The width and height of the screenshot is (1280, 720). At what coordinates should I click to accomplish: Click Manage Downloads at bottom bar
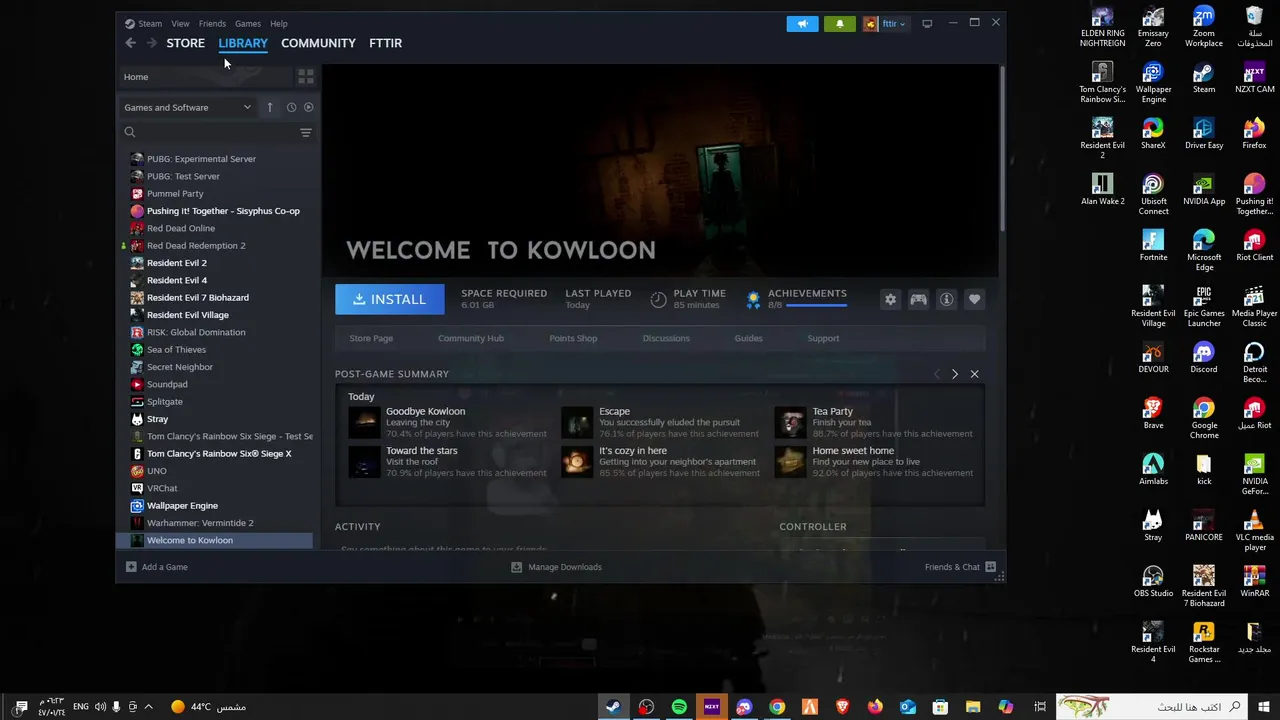point(556,567)
